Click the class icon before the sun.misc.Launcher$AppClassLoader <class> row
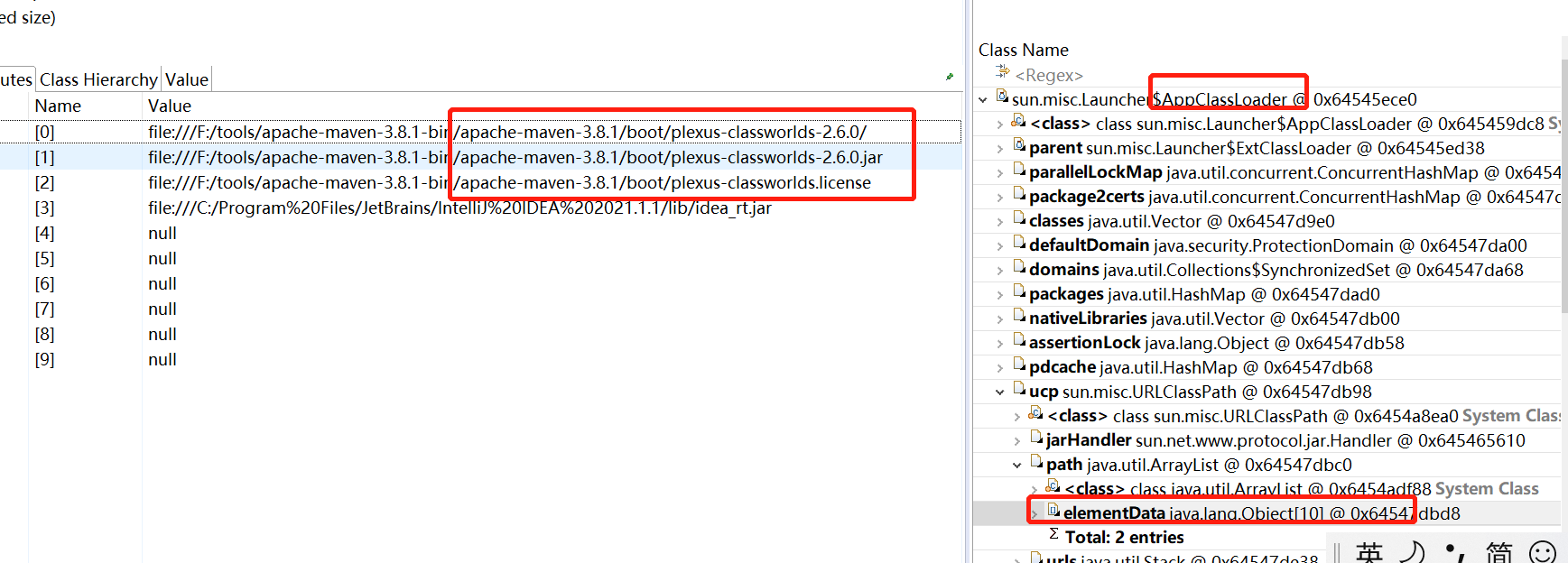The width and height of the screenshot is (1568, 563). pos(1019,121)
